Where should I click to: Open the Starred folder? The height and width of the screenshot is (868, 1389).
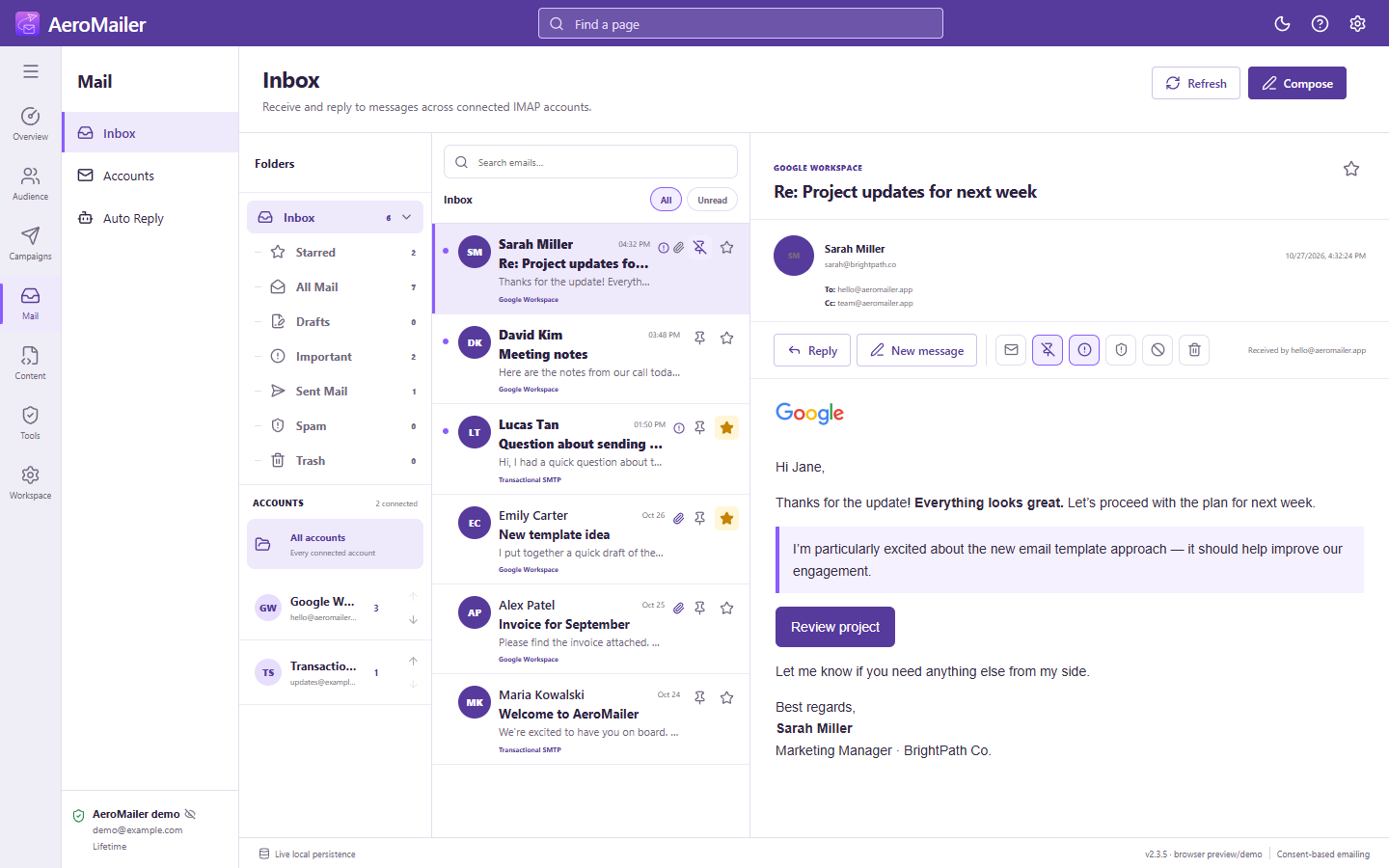pos(335,253)
